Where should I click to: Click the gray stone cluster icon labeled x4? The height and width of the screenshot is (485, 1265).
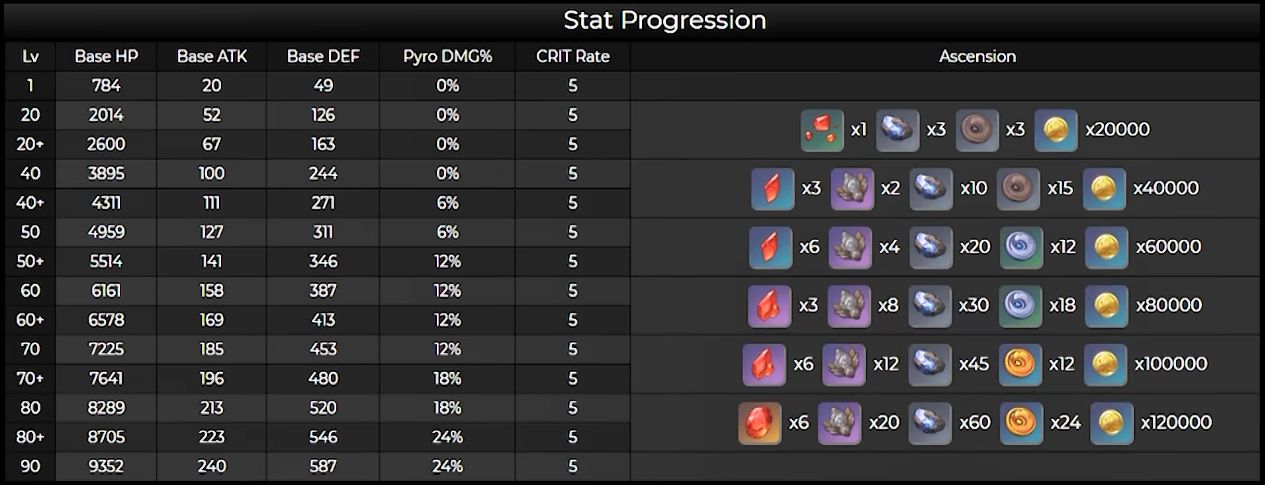[851, 247]
